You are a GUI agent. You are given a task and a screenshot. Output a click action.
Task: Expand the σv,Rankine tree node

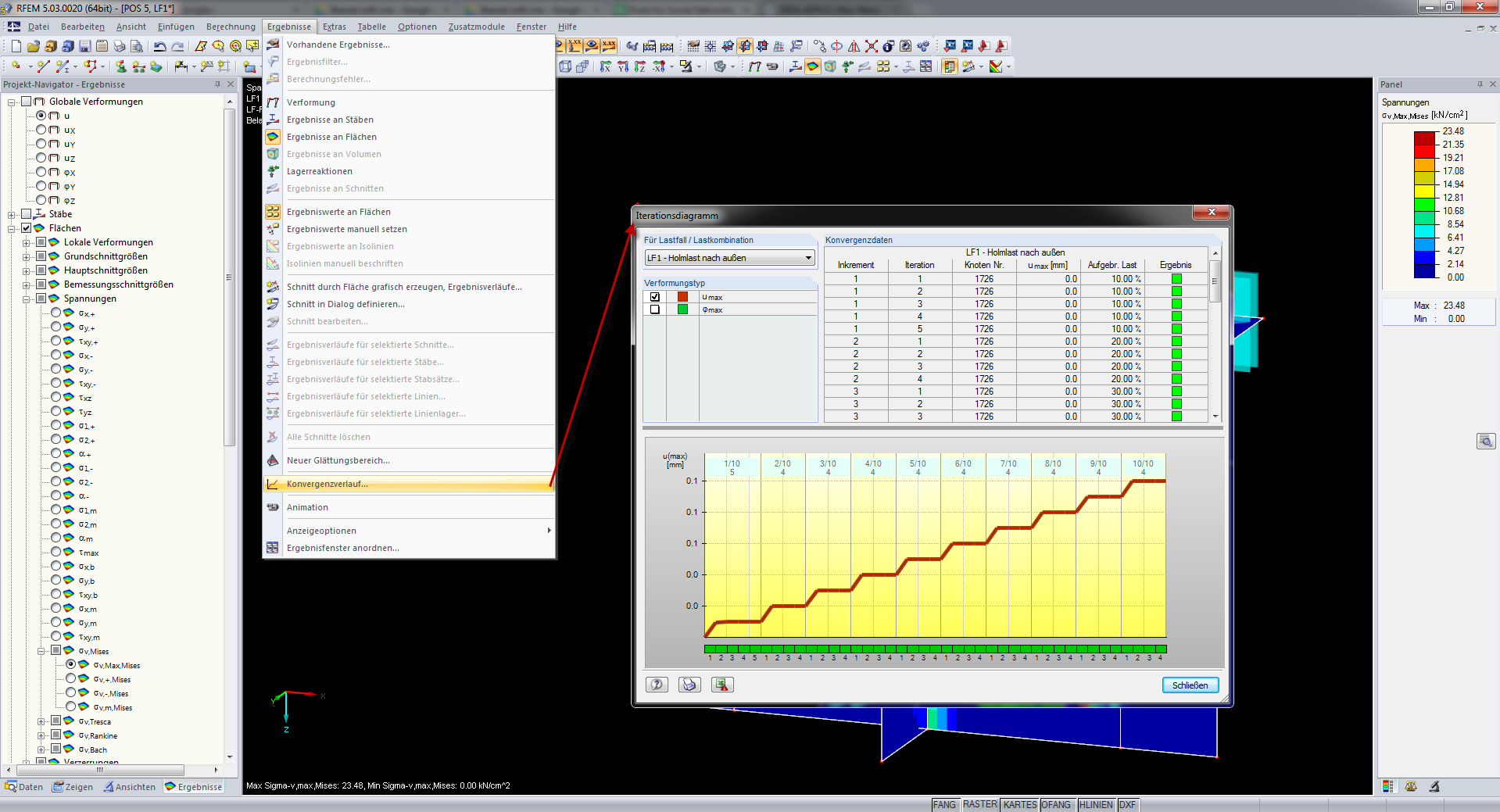(41, 735)
